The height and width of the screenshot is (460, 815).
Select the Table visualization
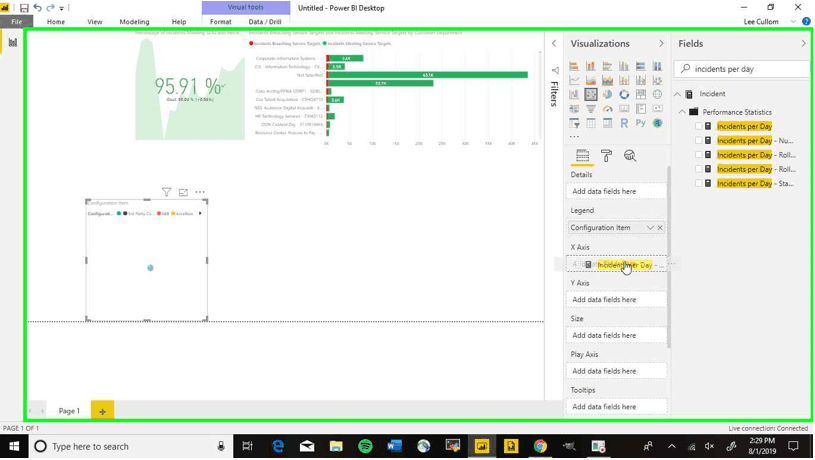590,123
